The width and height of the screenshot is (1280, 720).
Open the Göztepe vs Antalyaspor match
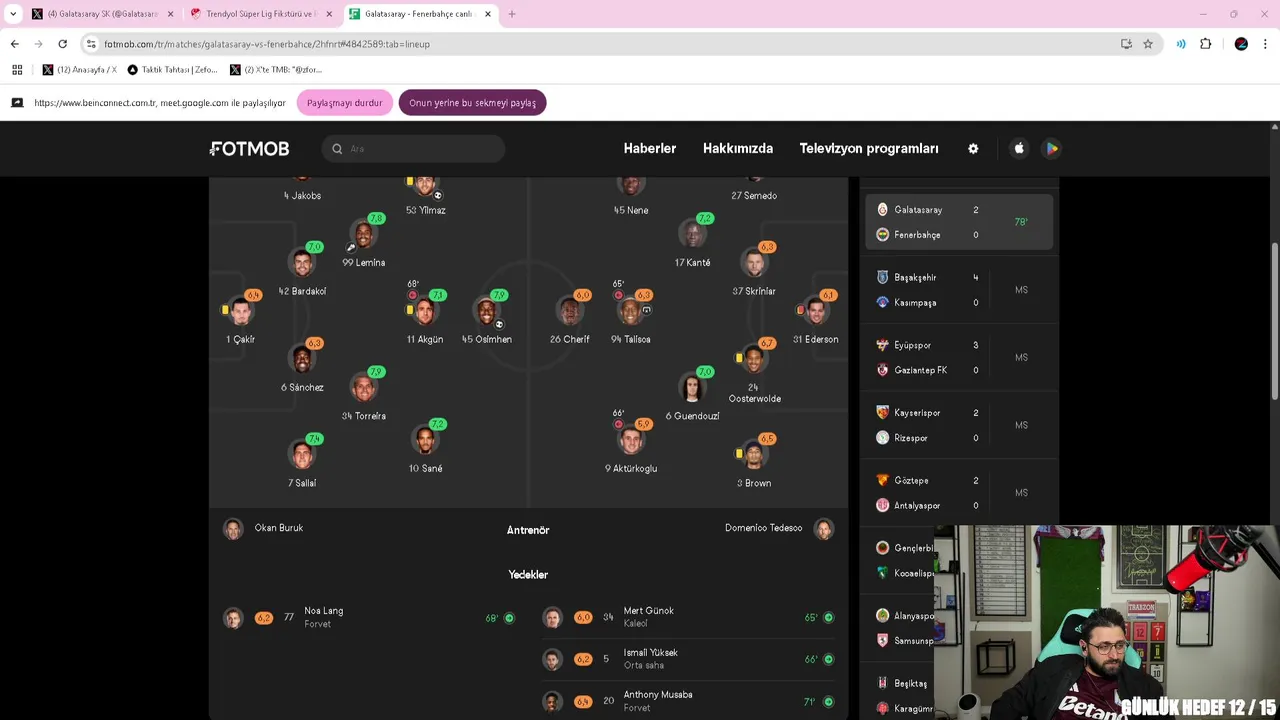pyautogui.click(x=959, y=493)
